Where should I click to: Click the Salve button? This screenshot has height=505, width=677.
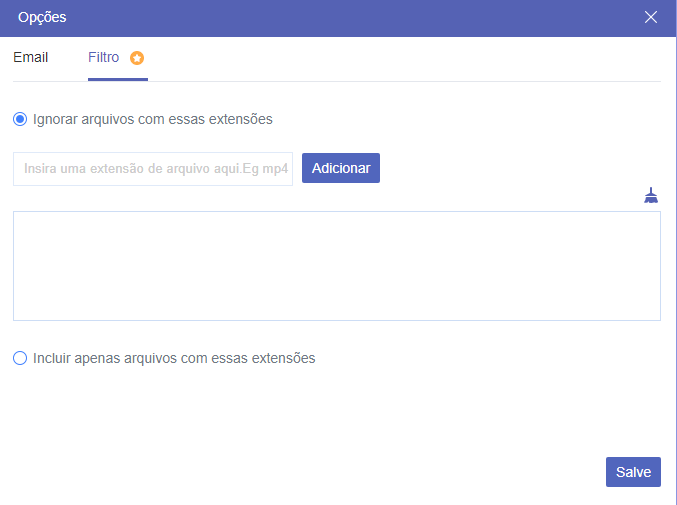point(633,472)
